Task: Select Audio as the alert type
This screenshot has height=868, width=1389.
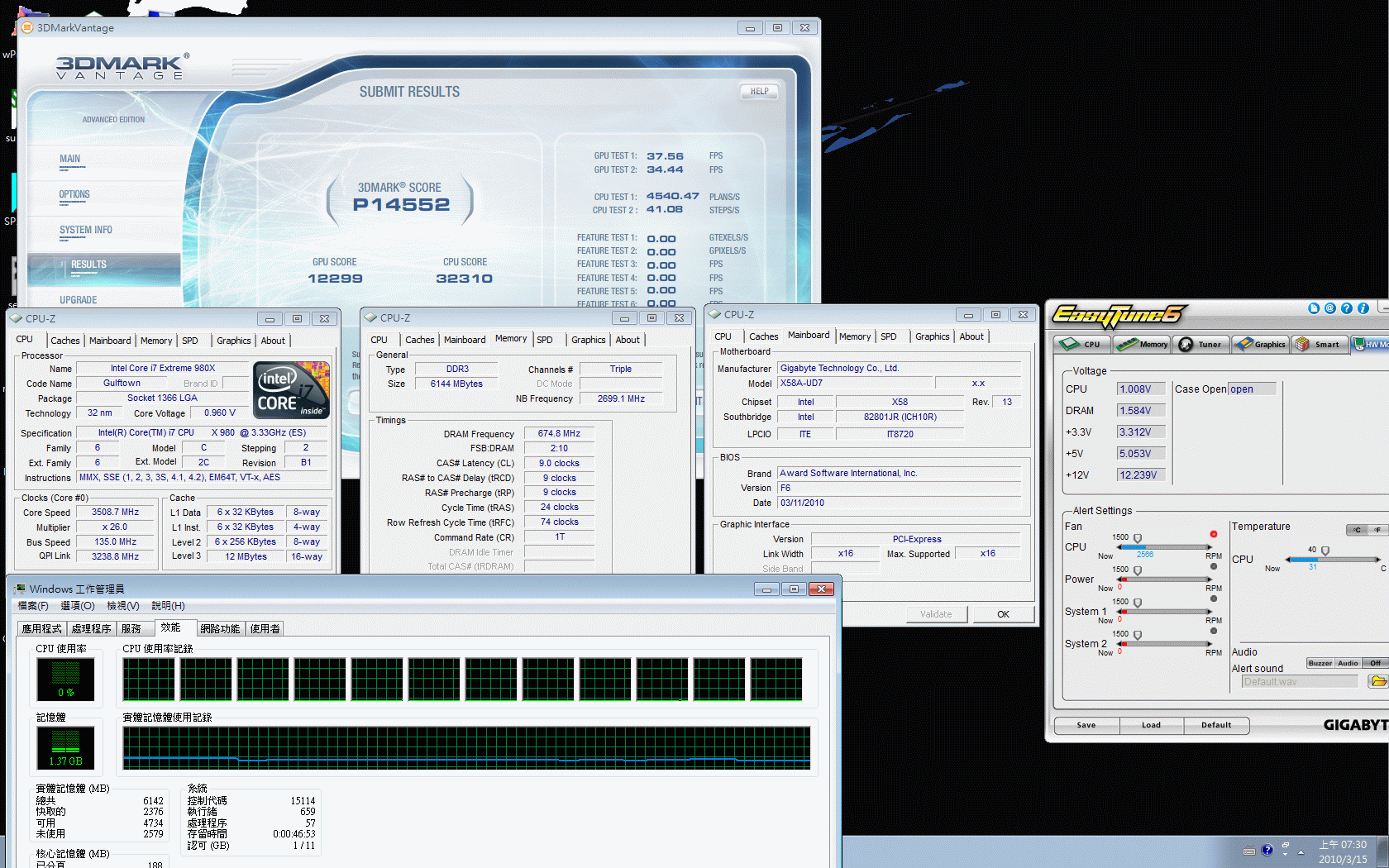Action: 1348,663
